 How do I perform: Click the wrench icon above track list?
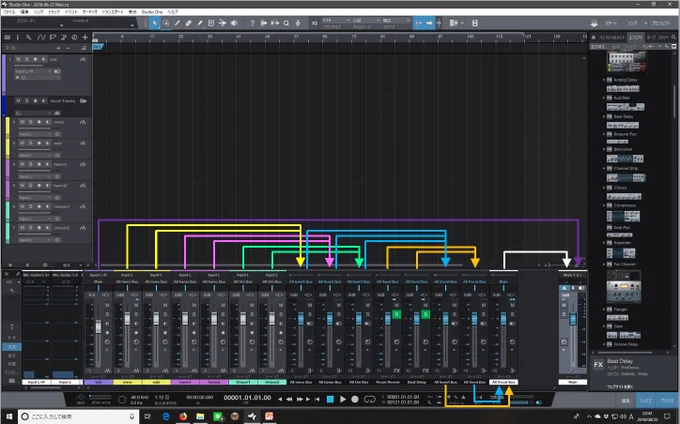pos(29,37)
